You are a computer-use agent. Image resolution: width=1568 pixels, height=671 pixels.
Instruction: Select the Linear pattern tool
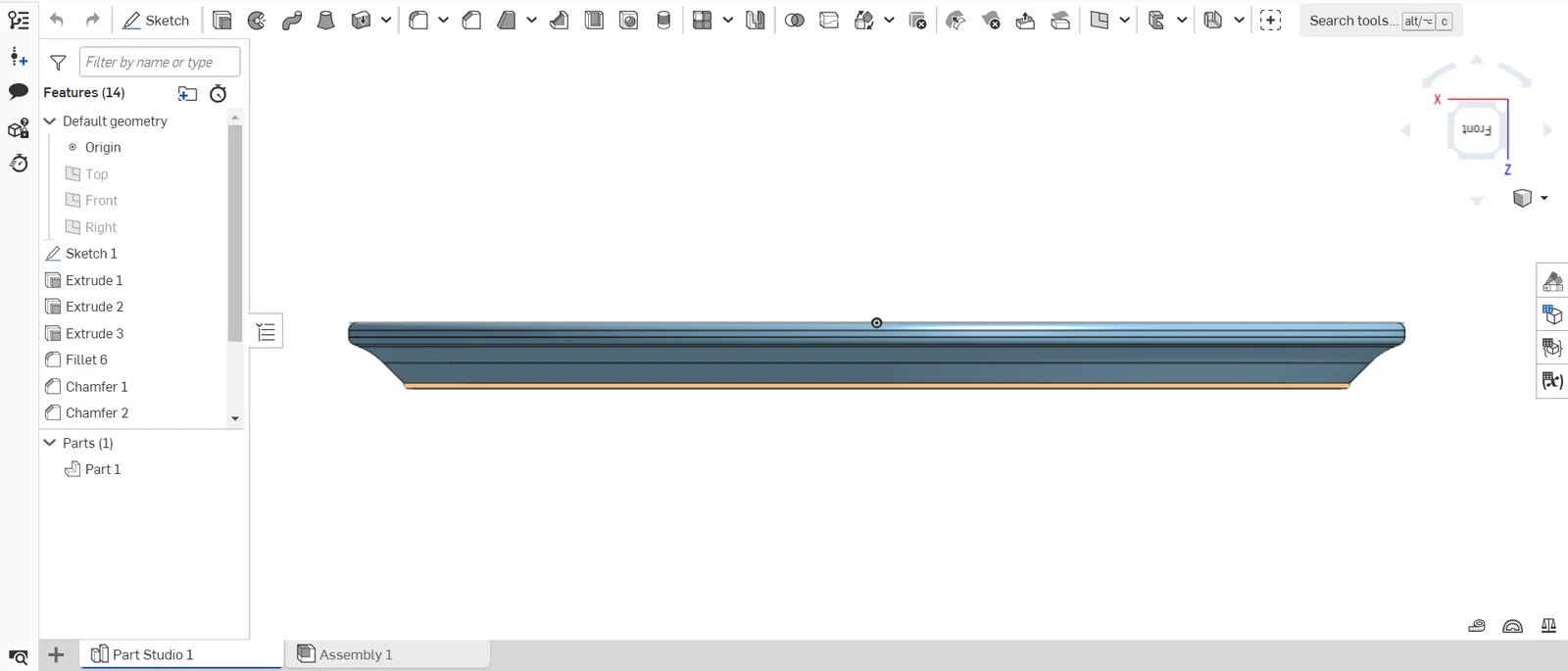click(x=702, y=21)
